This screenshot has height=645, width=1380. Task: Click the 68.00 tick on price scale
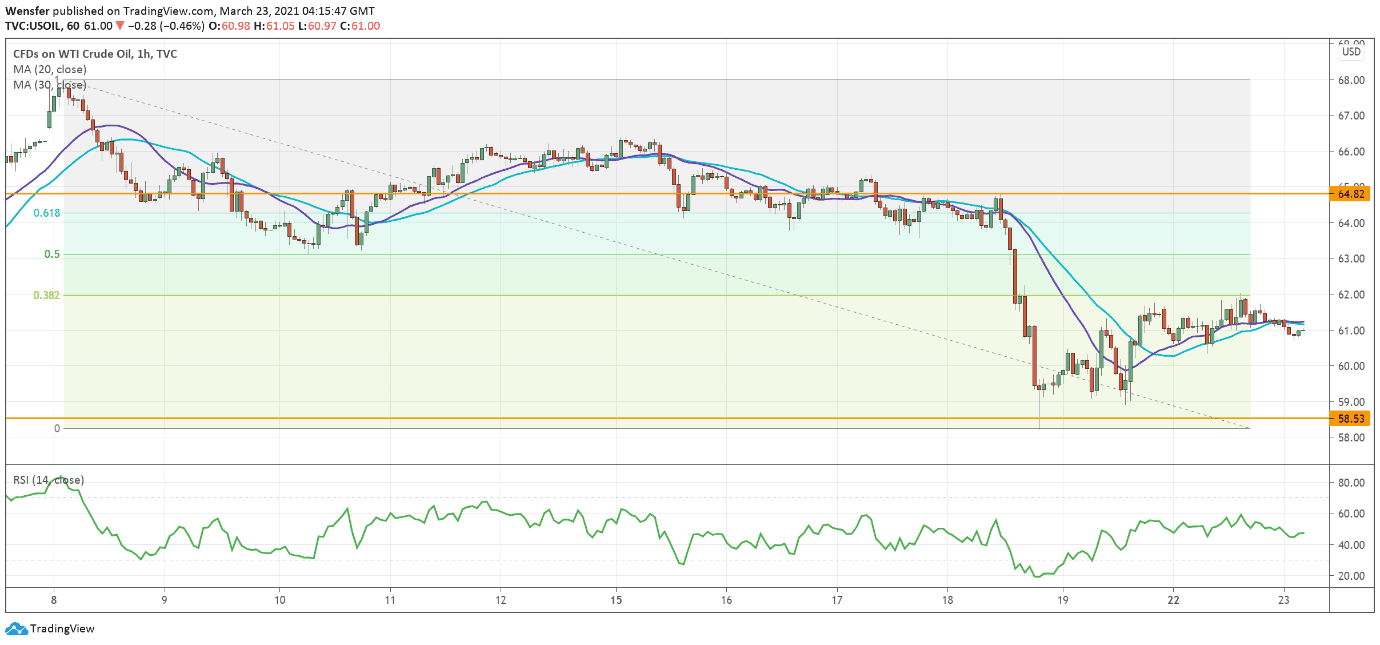[x=1351, y=80]
